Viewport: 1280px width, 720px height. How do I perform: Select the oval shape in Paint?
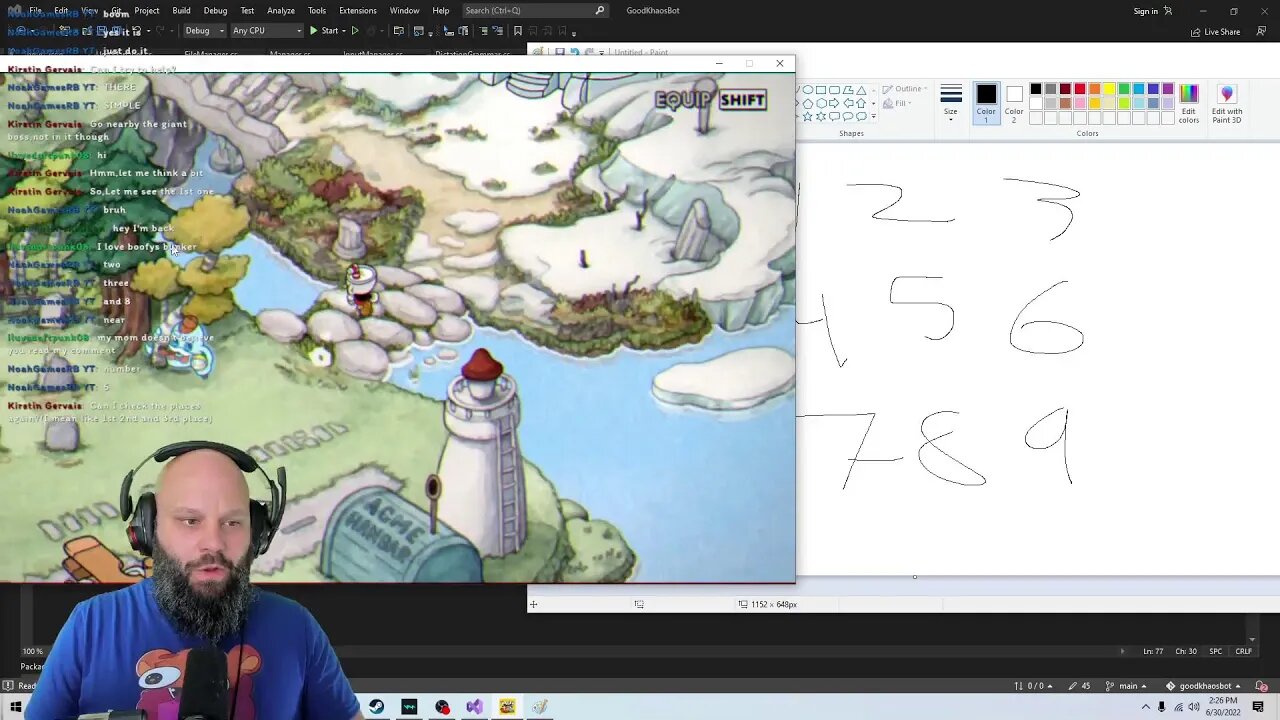(808, 89)
